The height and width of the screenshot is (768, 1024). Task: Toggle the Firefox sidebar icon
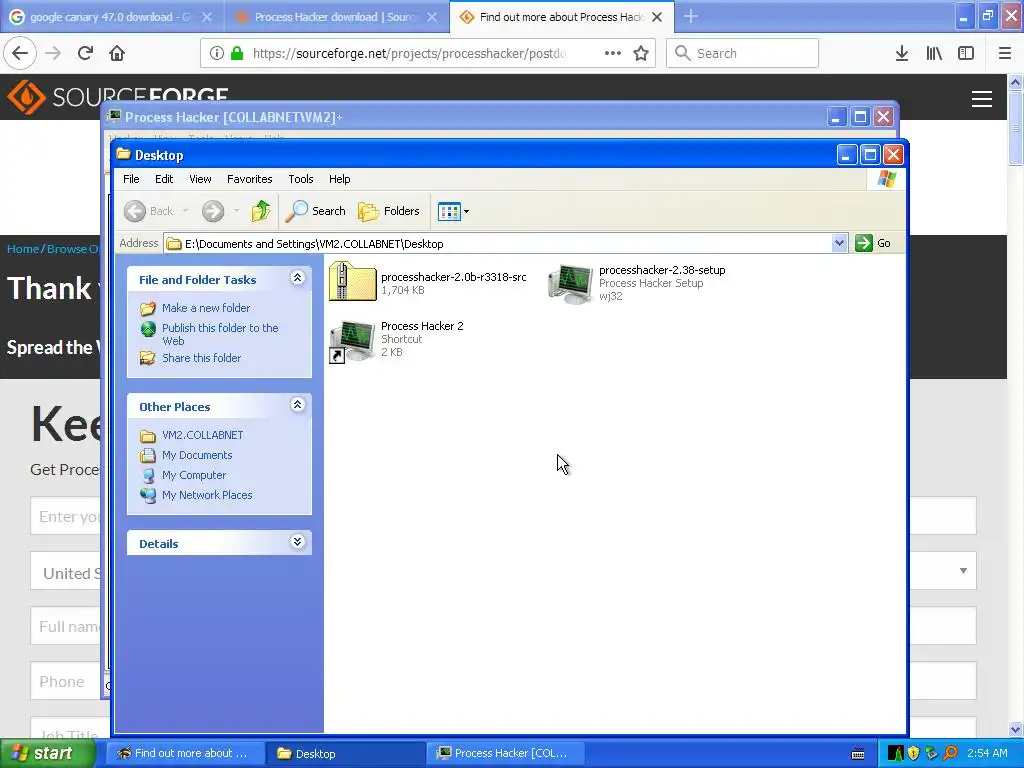click(x=966, y=53)
